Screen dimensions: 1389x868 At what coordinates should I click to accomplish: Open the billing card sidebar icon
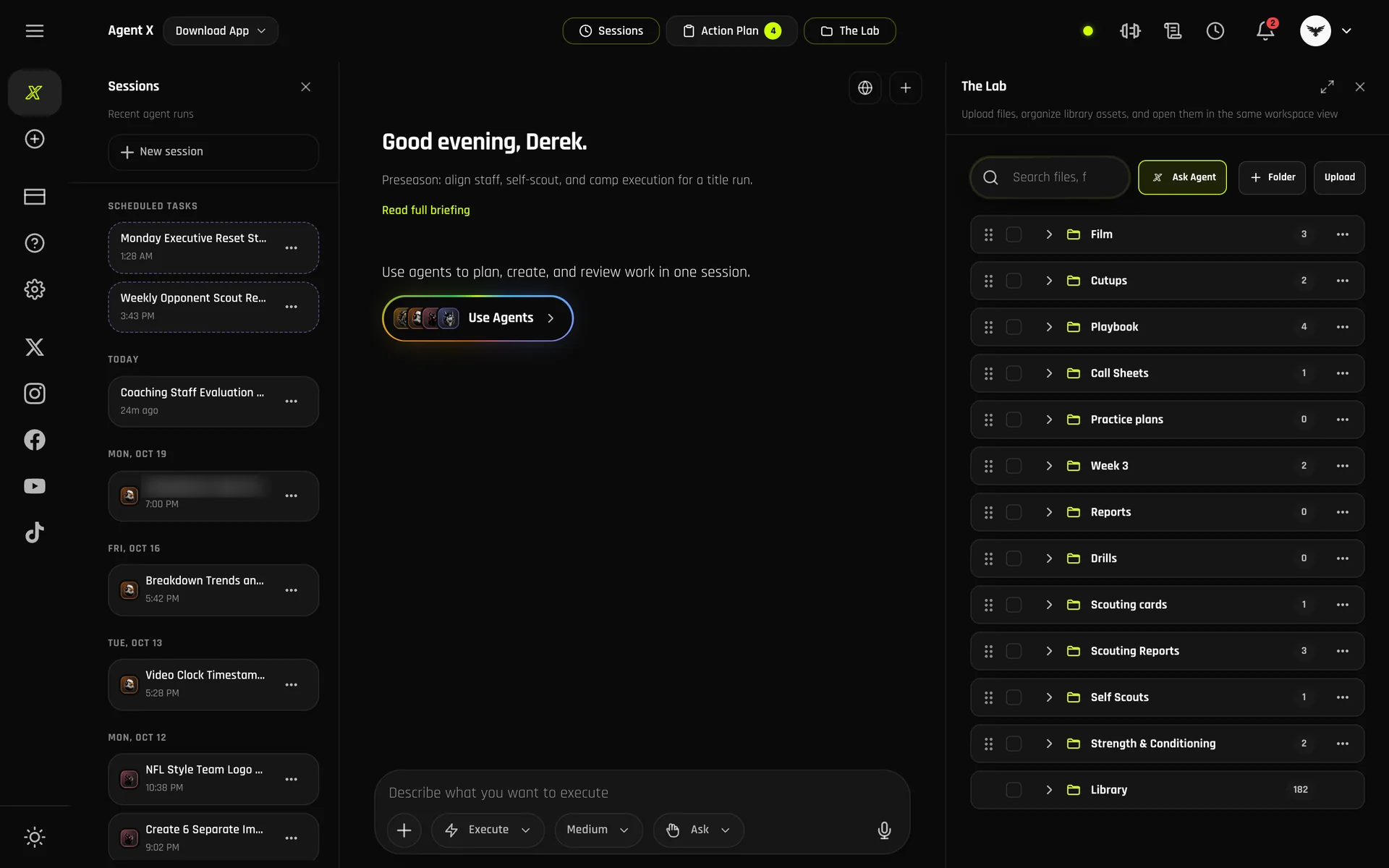coord(35,197)
